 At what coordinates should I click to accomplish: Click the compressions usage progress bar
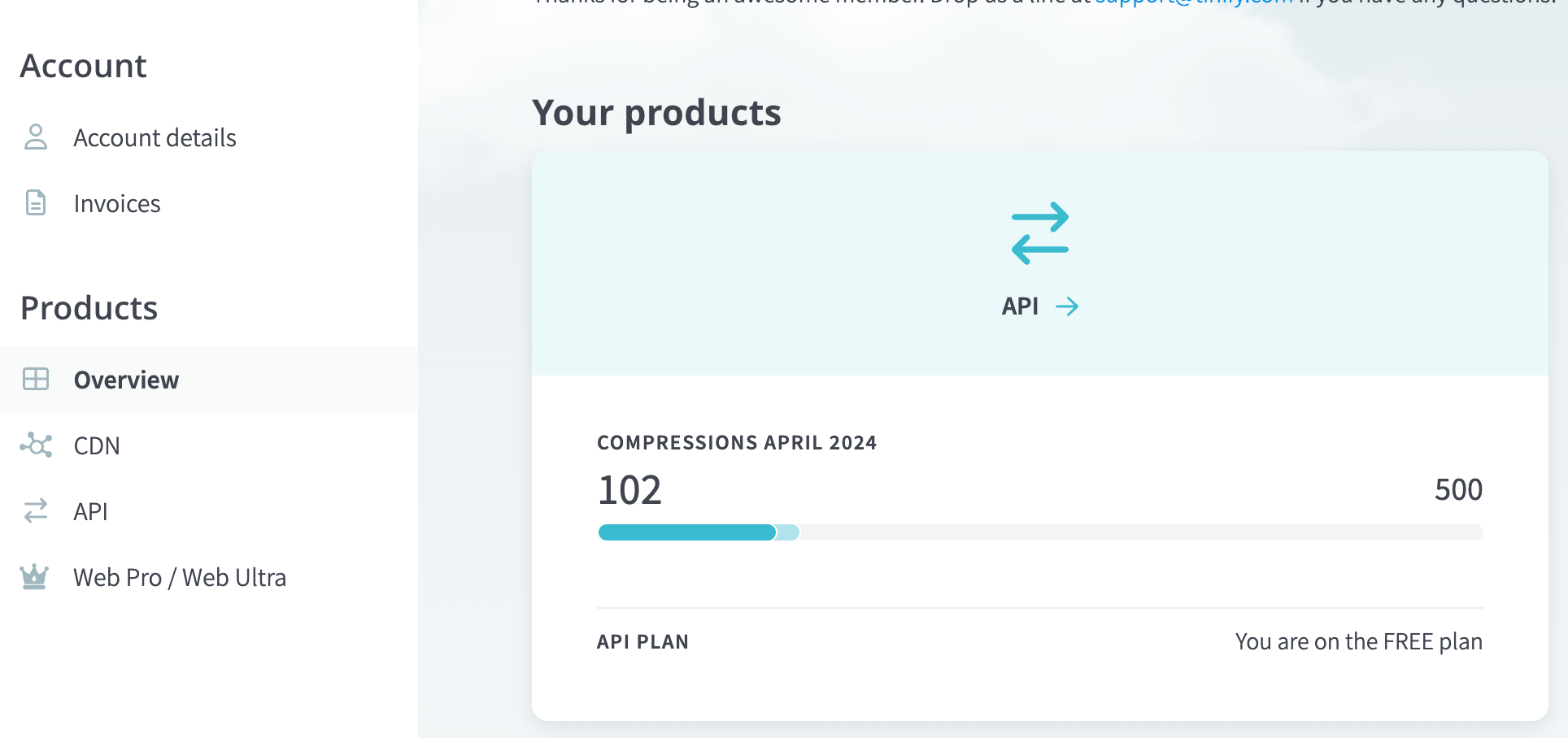[x=1039, y=532]
